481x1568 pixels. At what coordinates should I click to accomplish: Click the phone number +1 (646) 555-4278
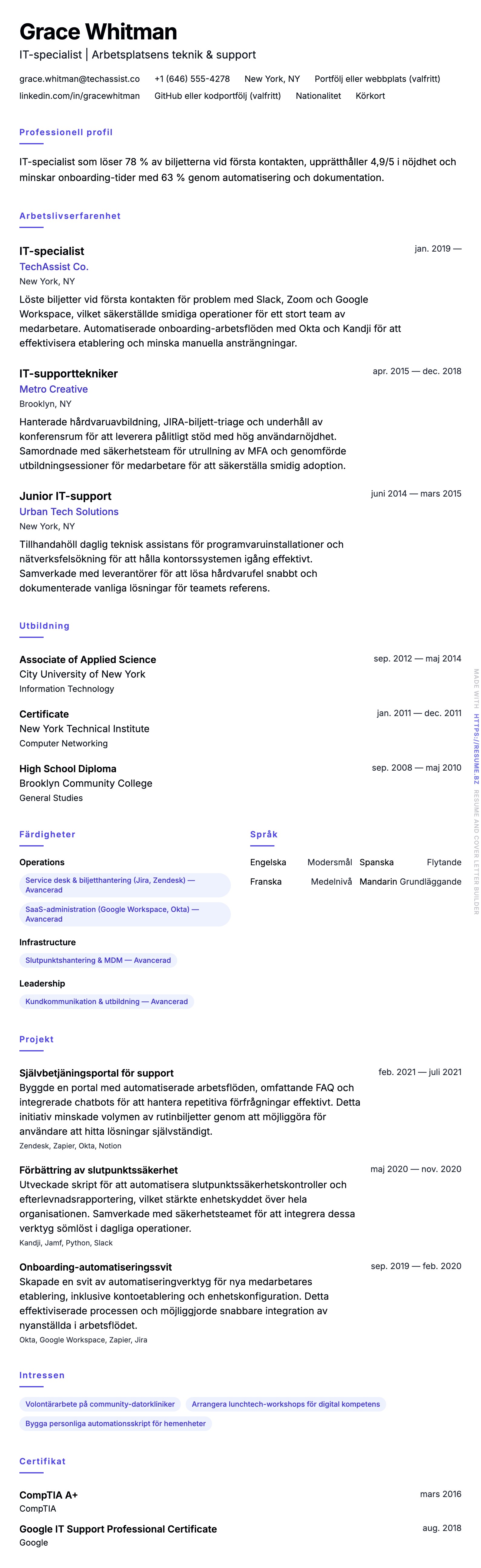pos(191,79)
